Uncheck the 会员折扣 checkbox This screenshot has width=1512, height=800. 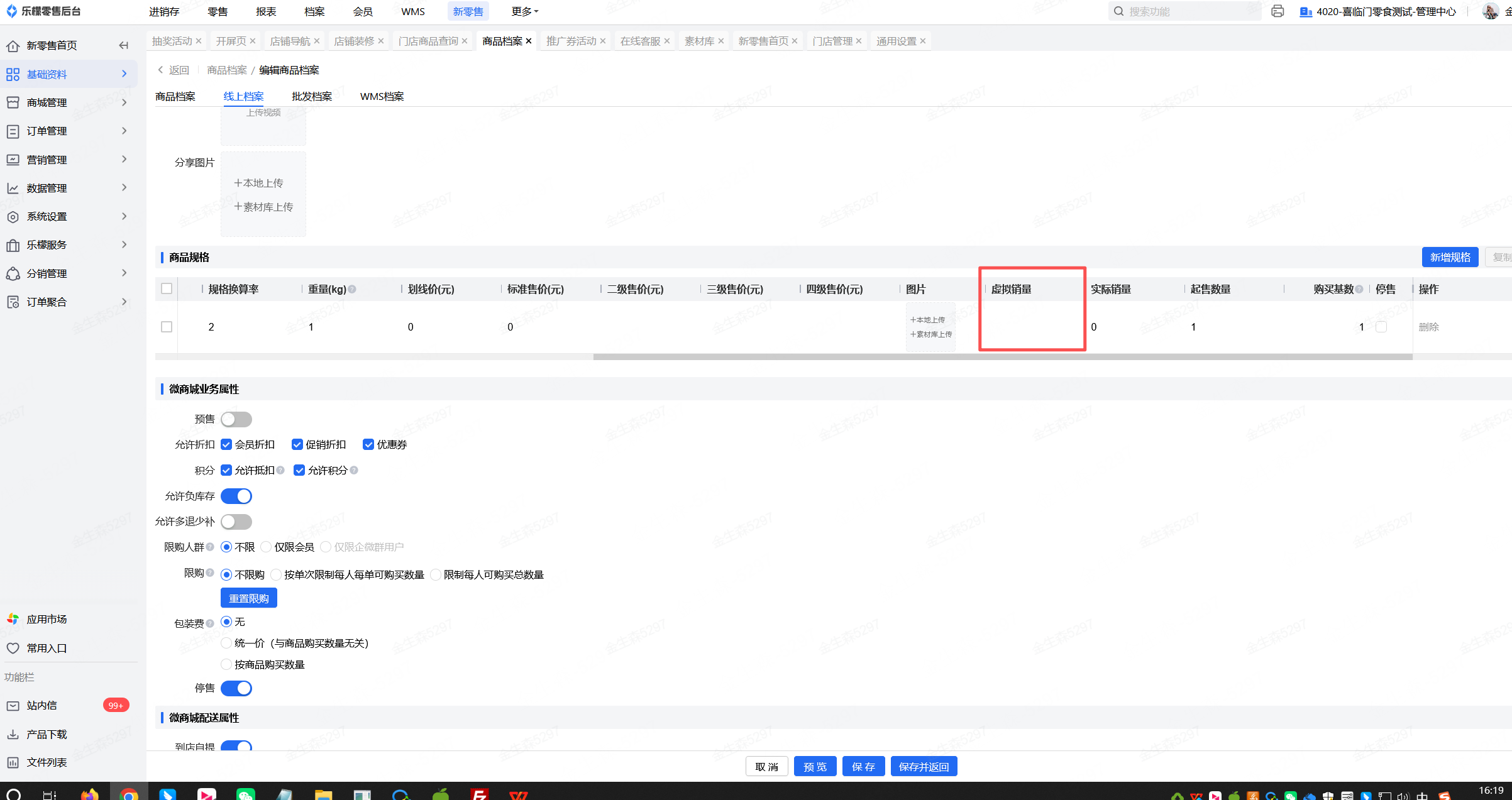(226, 445)
